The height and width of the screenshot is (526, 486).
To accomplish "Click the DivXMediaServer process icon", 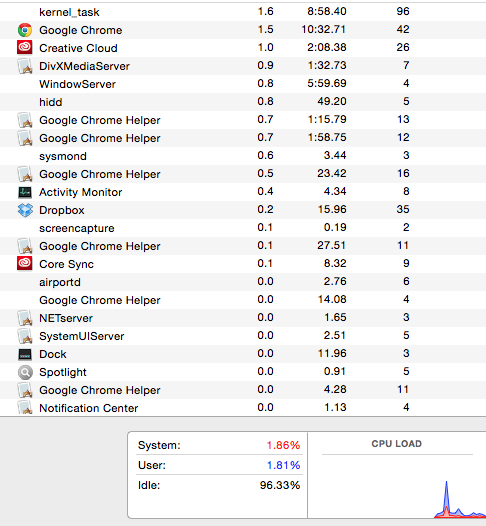I will [x=25, y=66].
